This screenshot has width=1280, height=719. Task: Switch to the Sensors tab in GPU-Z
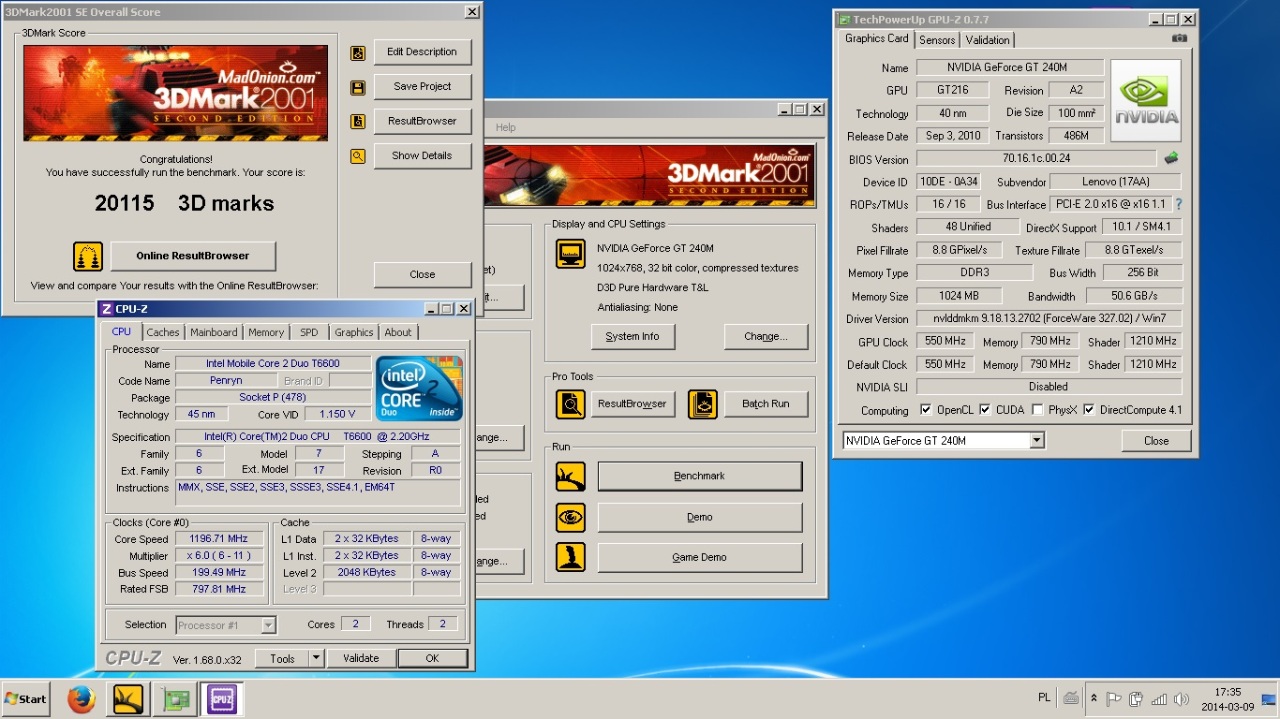pyautogui.click(x=937, y=40)
